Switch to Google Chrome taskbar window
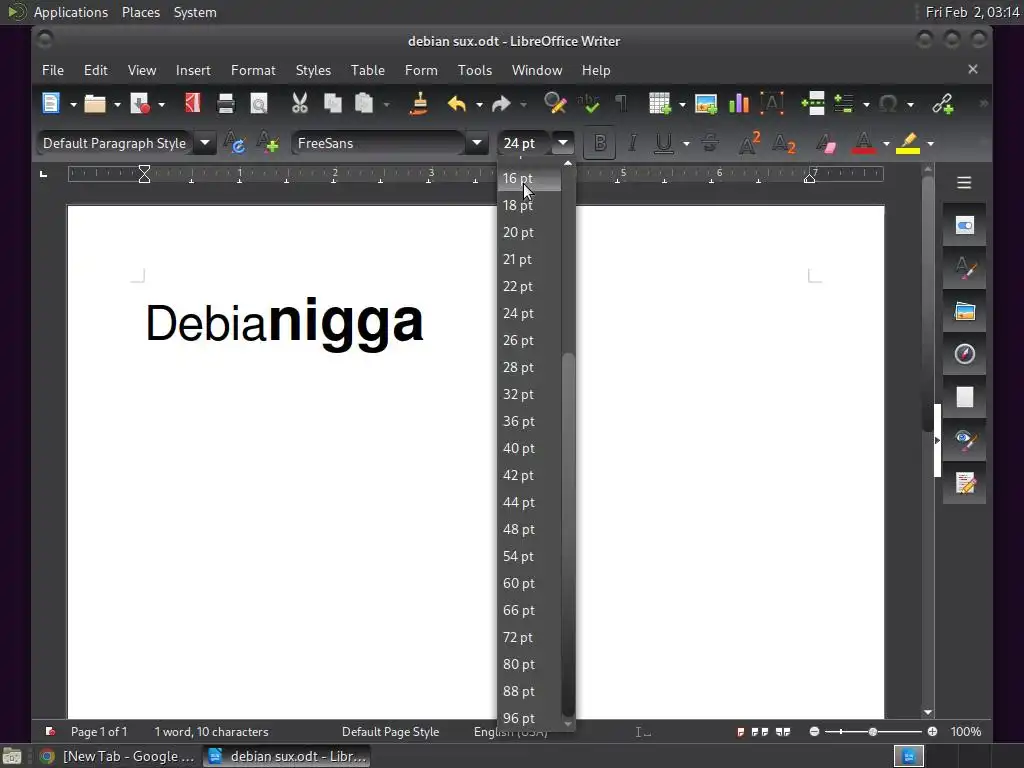 pyautogui.click(x=118, y=756)
